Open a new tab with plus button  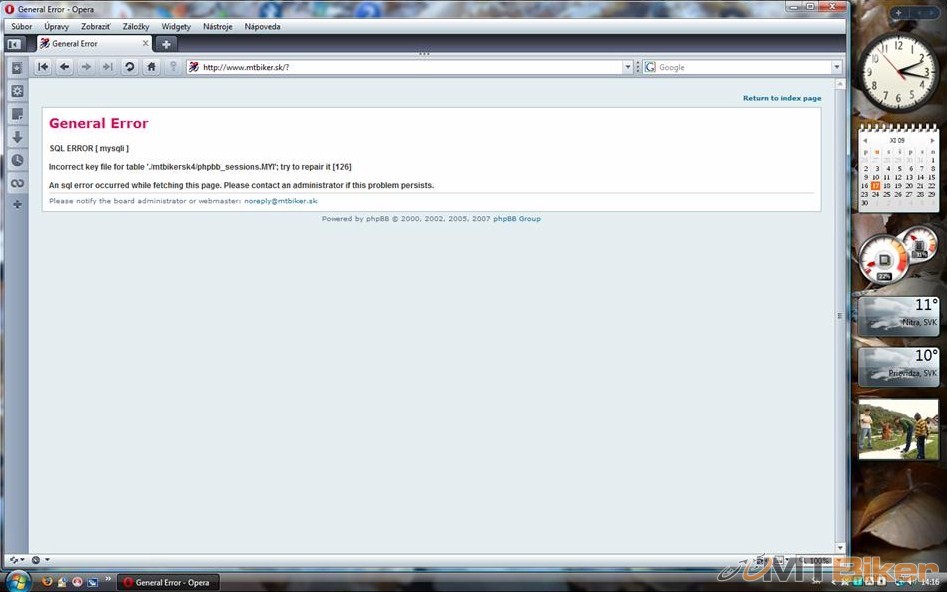[166, 44]
